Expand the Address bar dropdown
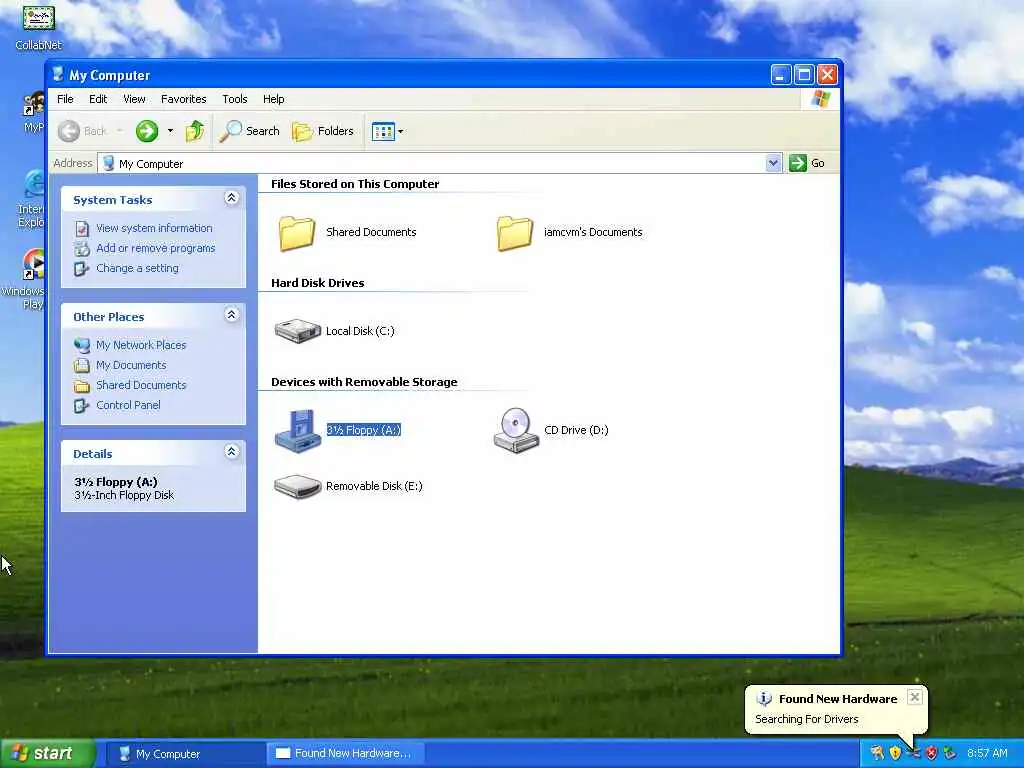Image resolution: width=1024 pixels, height=768 pixels. [773, 163]
